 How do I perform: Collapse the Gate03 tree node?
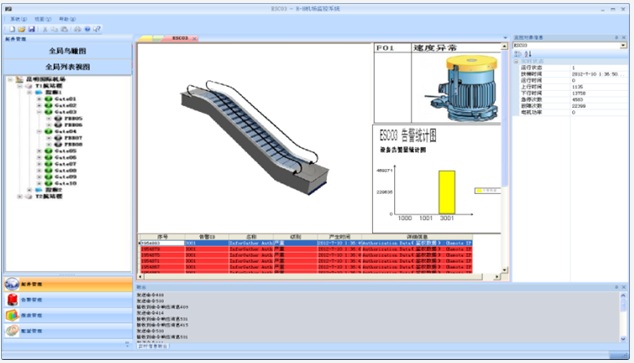[39, 112]
